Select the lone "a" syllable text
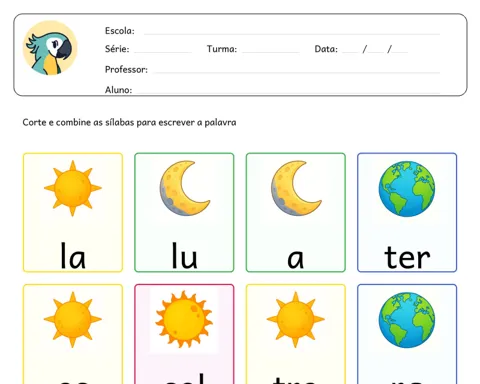Screen dimensions: 480x384 click(x=296, y=259)
